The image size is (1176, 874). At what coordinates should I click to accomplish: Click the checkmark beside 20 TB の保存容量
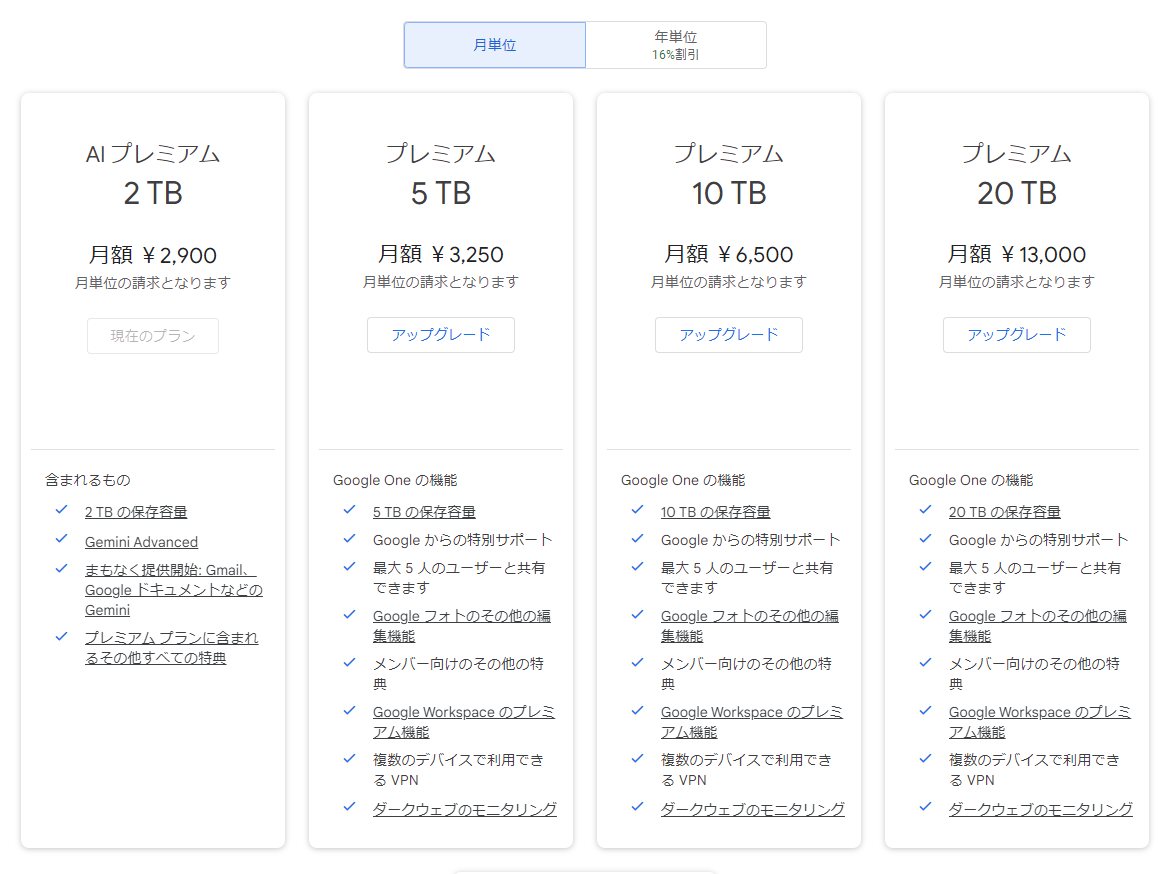coord(926,510)
